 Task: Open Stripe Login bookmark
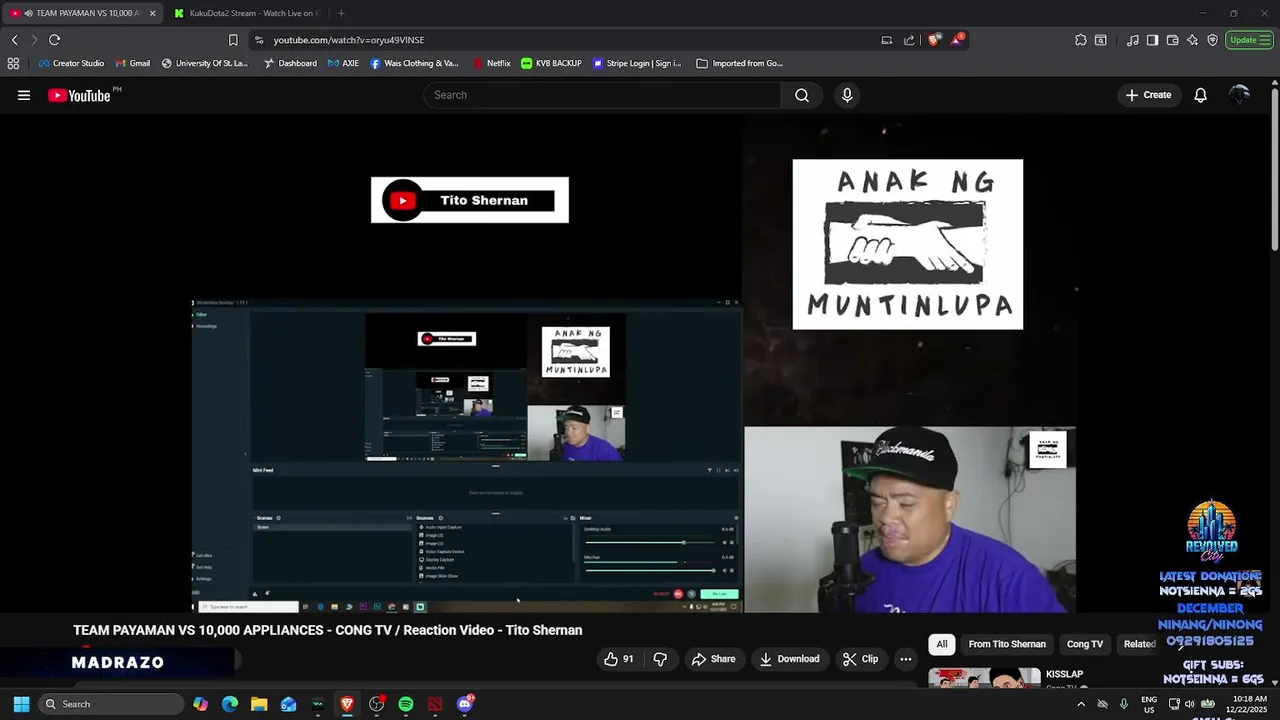point(637,63)
